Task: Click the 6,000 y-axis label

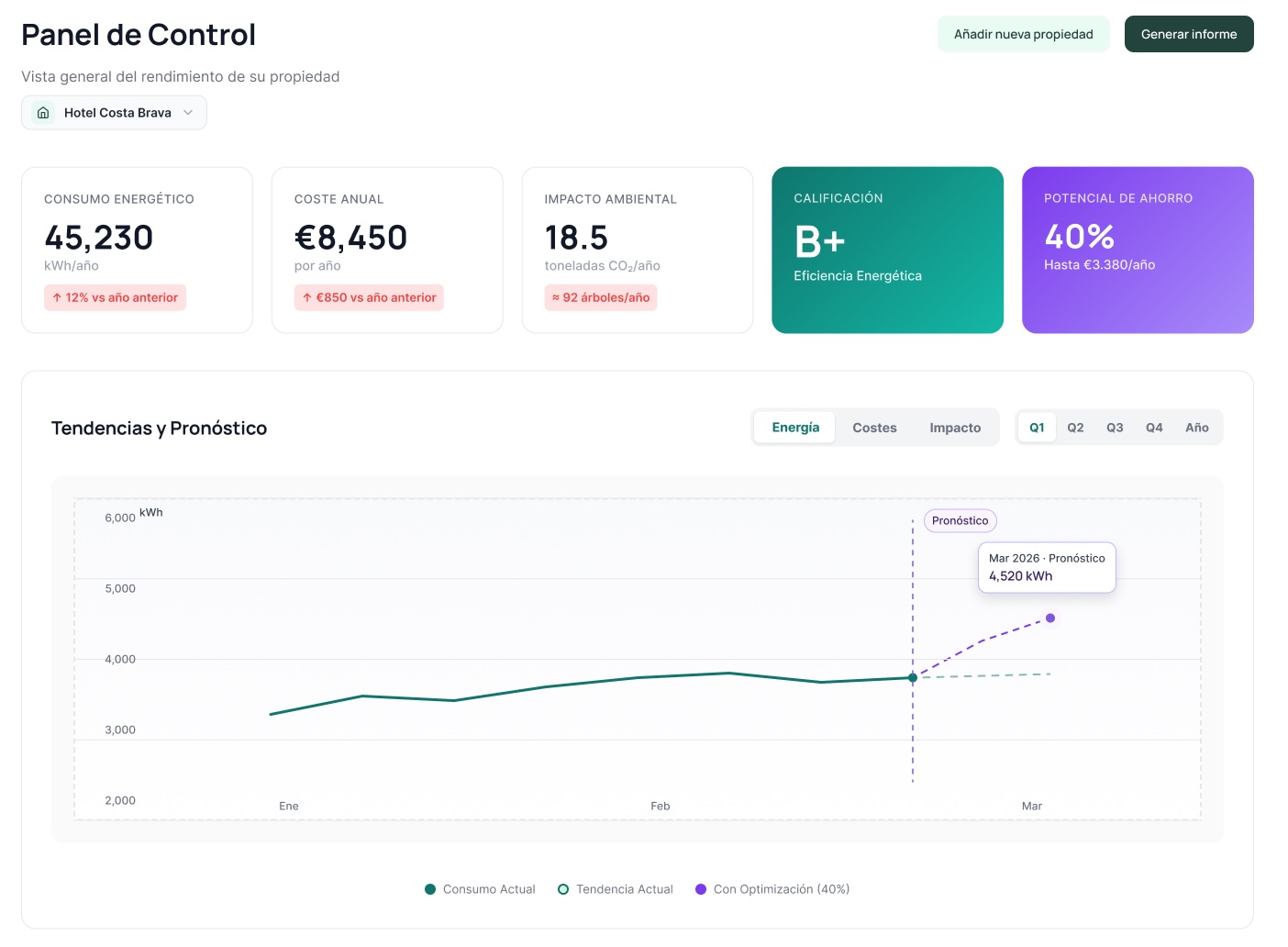Action: pos(120,518)
